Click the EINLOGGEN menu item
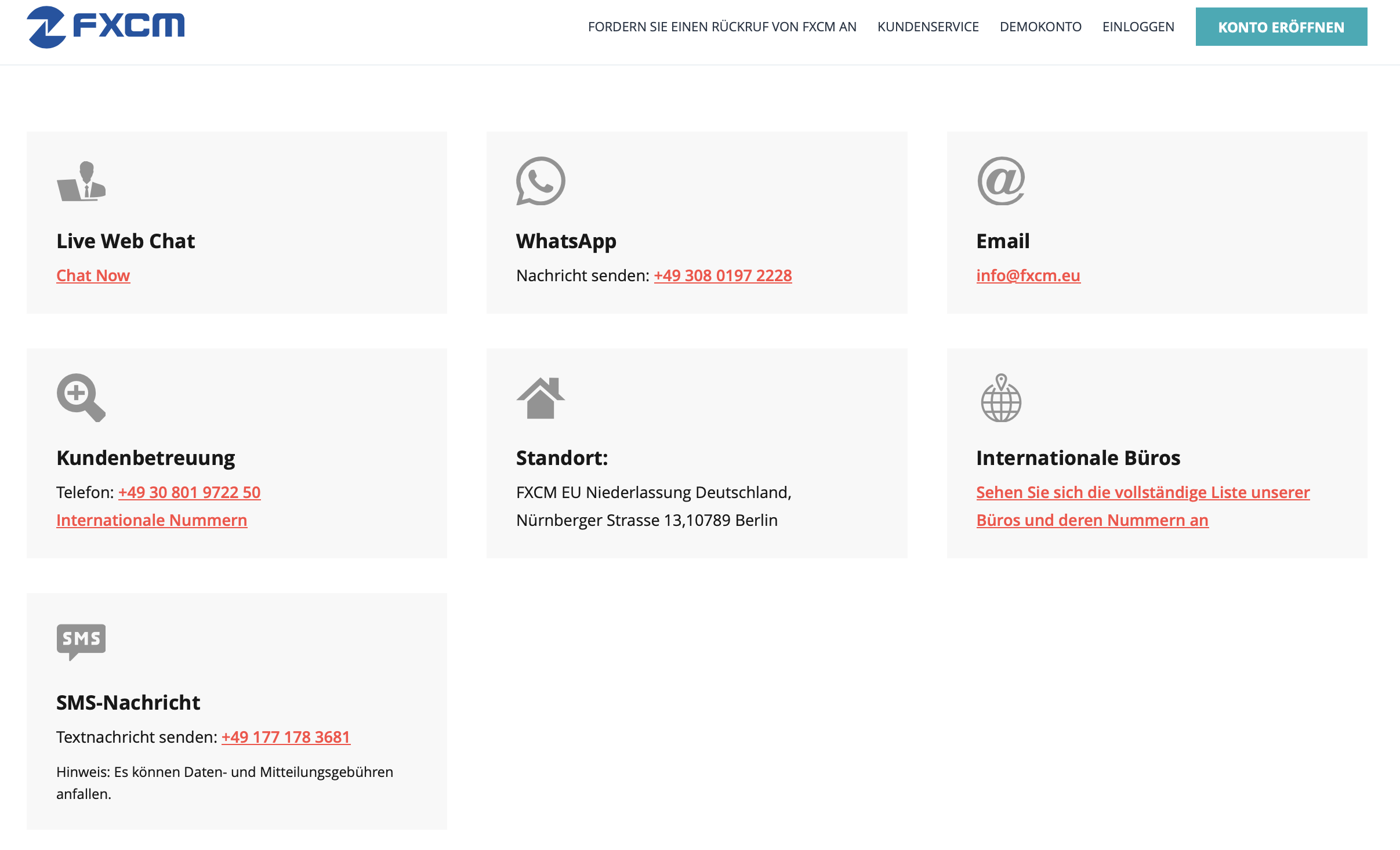This screenshot has width=1400, height=850. (x=1137, y=26)
